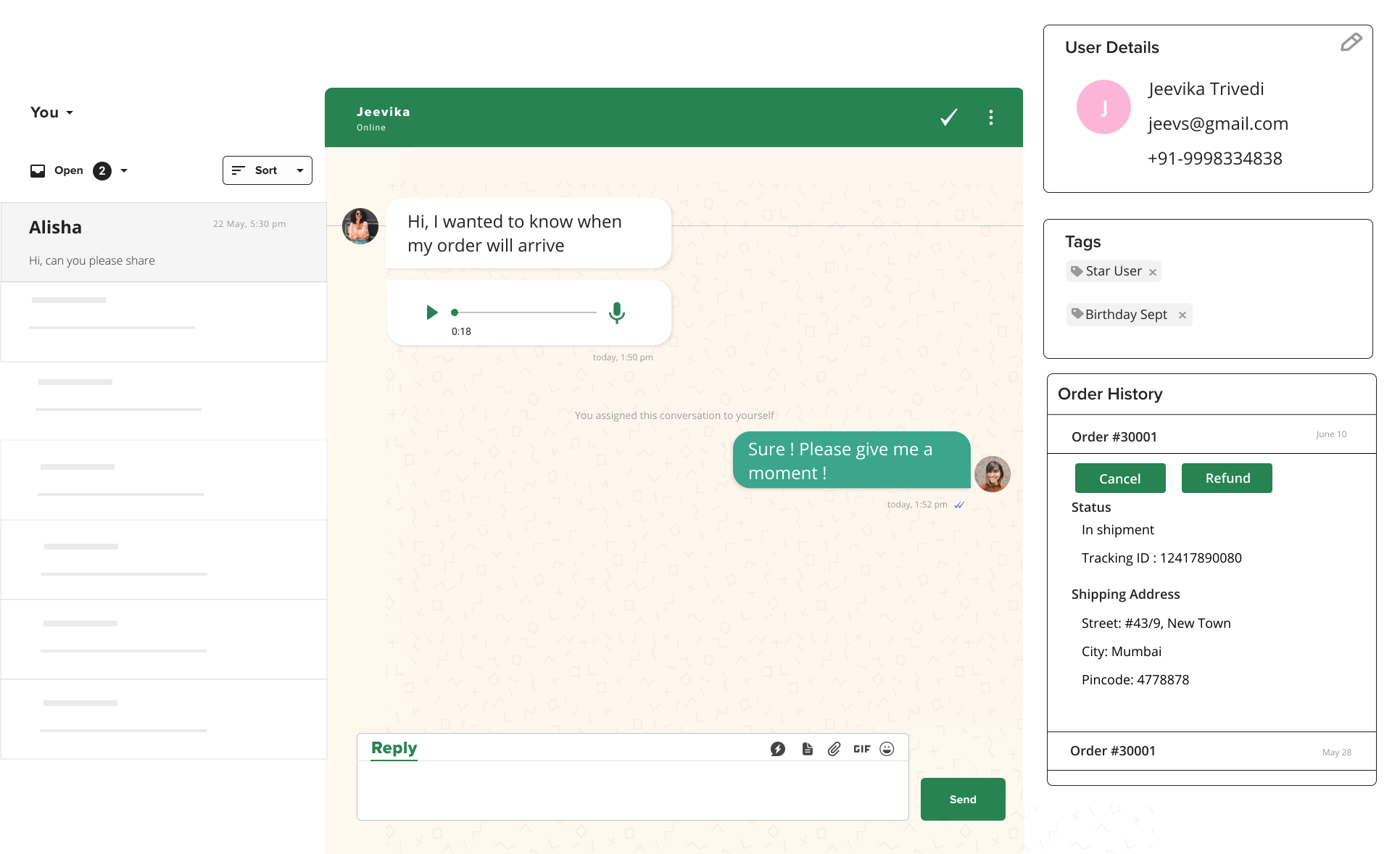Click the Order History heading
Screen dimensions: 1400x854
click(1110, 394)
